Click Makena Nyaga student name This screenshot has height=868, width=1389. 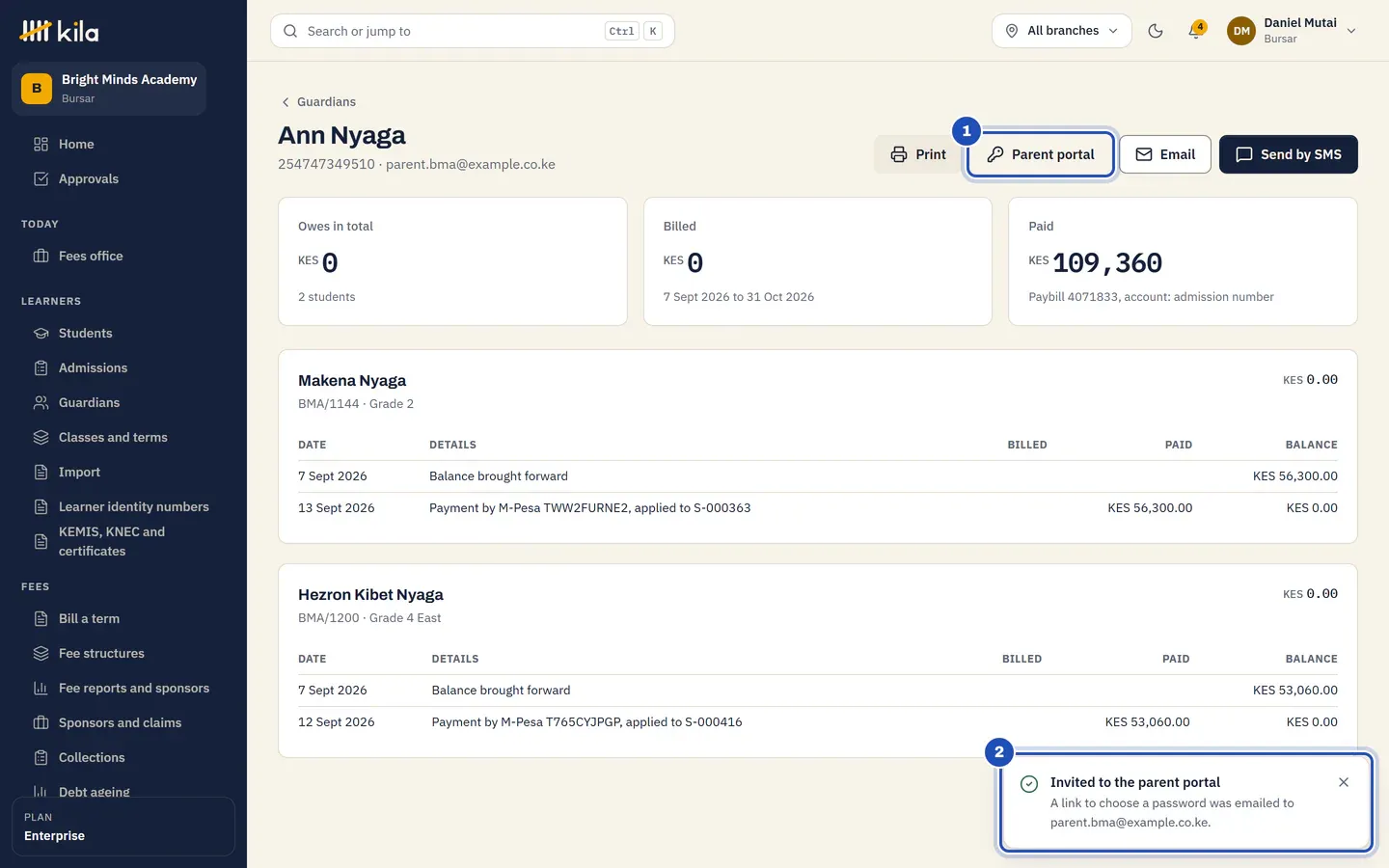352,380
